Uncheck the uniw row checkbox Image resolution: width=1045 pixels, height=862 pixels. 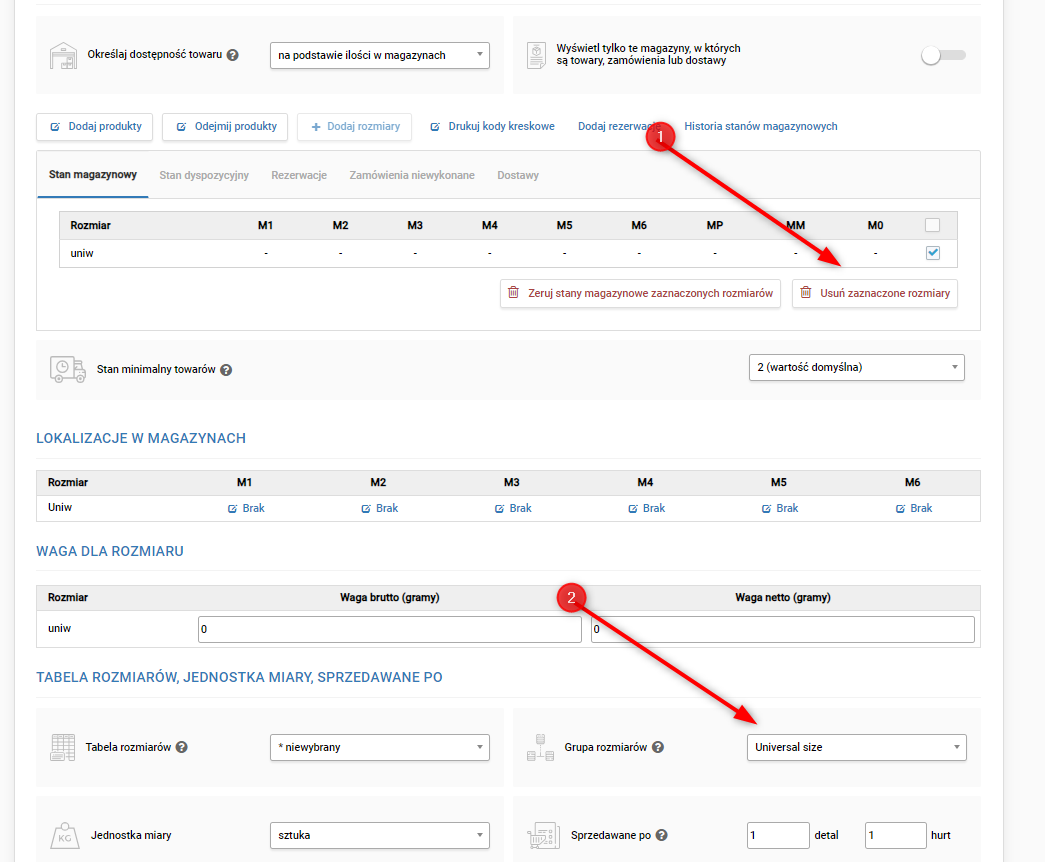[x=933, y=253]
